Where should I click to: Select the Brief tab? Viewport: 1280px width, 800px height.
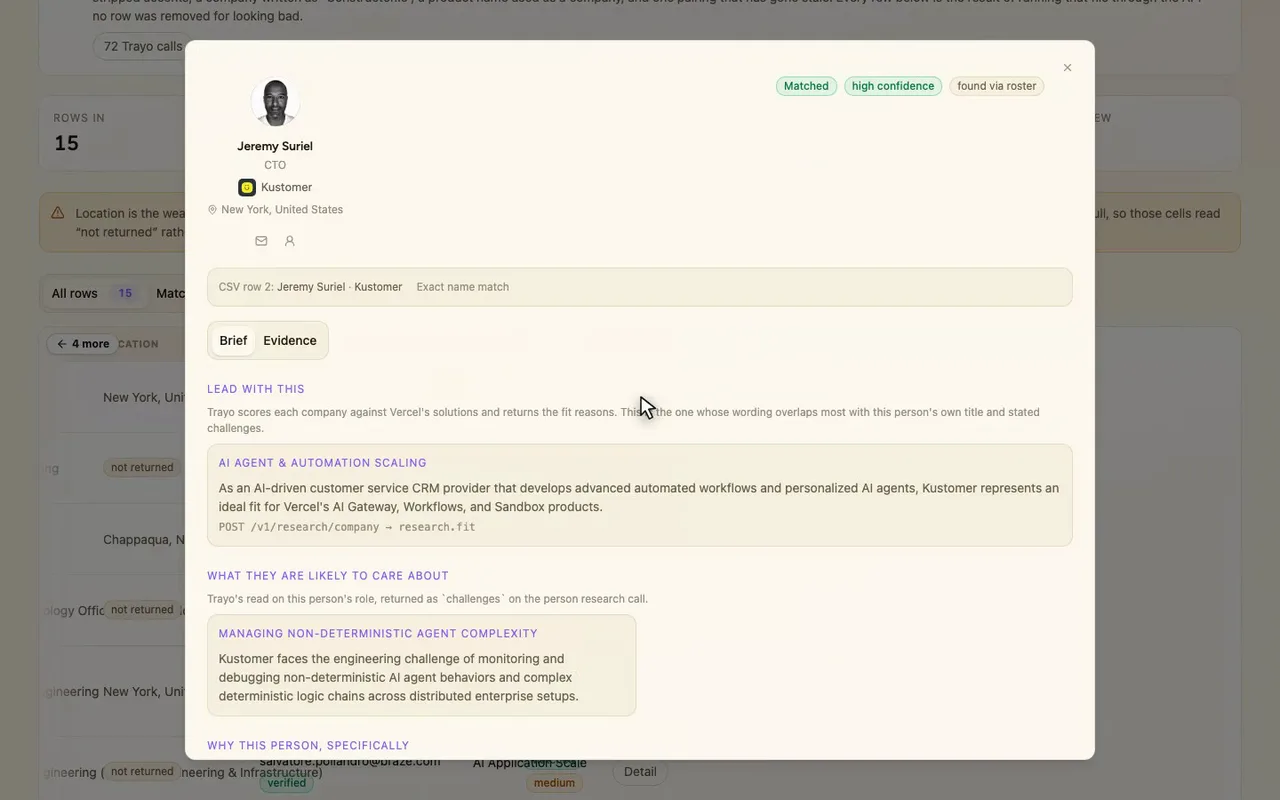coord(233,341)
